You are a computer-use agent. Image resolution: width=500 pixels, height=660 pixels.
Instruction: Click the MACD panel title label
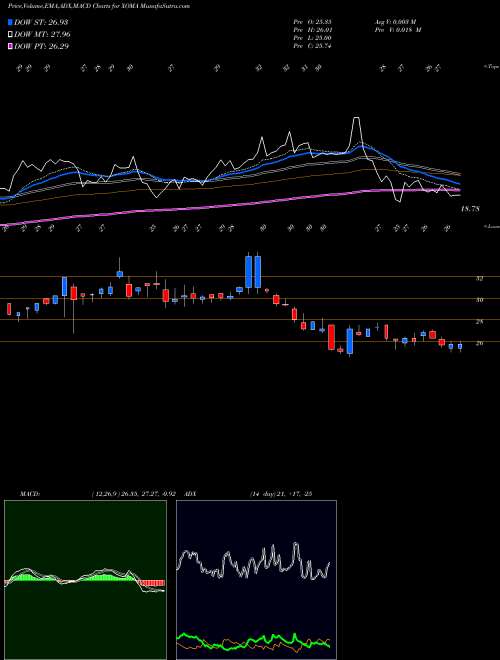pyautogui.click(x=29, y=494)
